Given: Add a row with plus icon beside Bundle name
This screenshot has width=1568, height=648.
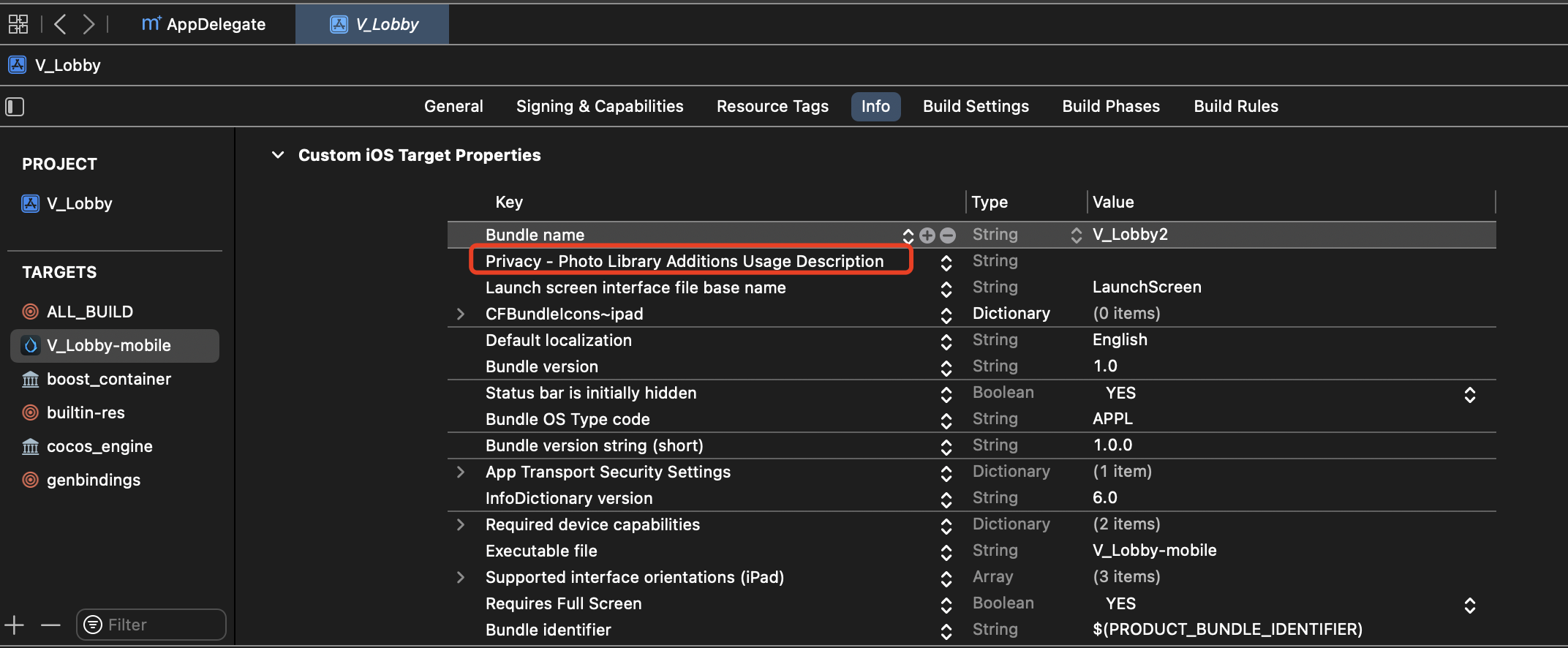Looking at the screenshot, I should (927, 235).
